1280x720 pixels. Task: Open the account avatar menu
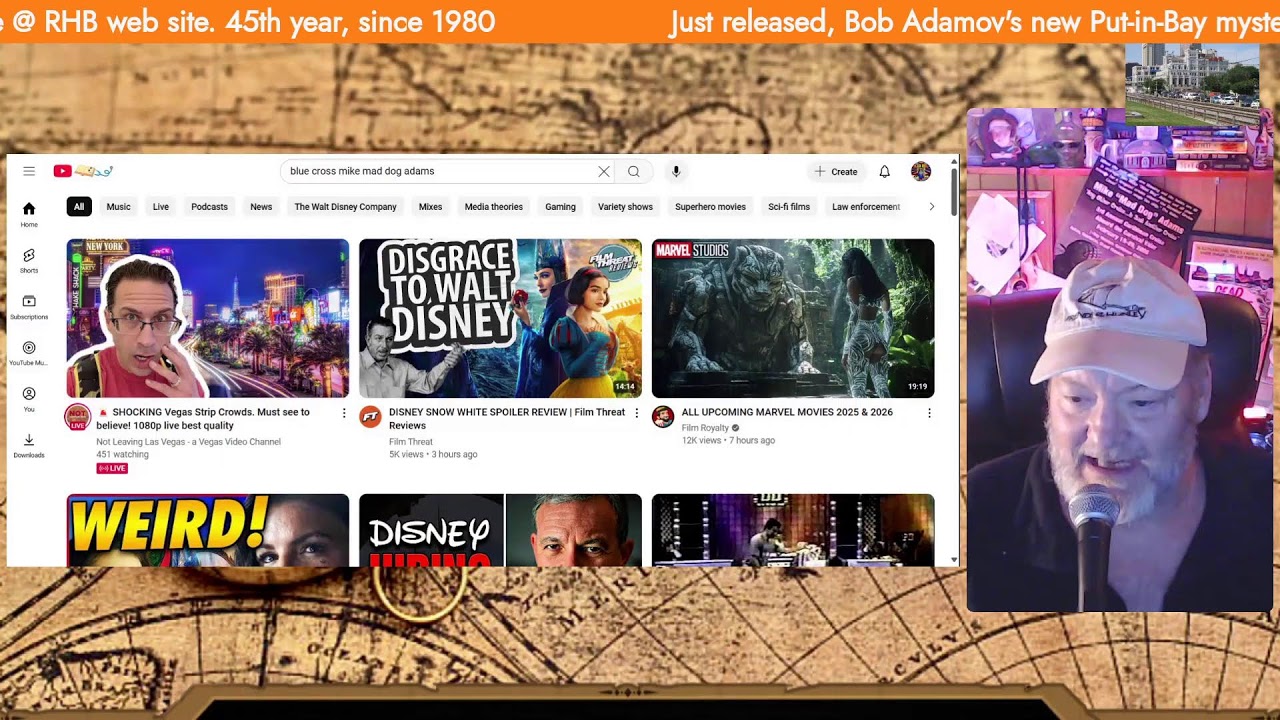921,172
